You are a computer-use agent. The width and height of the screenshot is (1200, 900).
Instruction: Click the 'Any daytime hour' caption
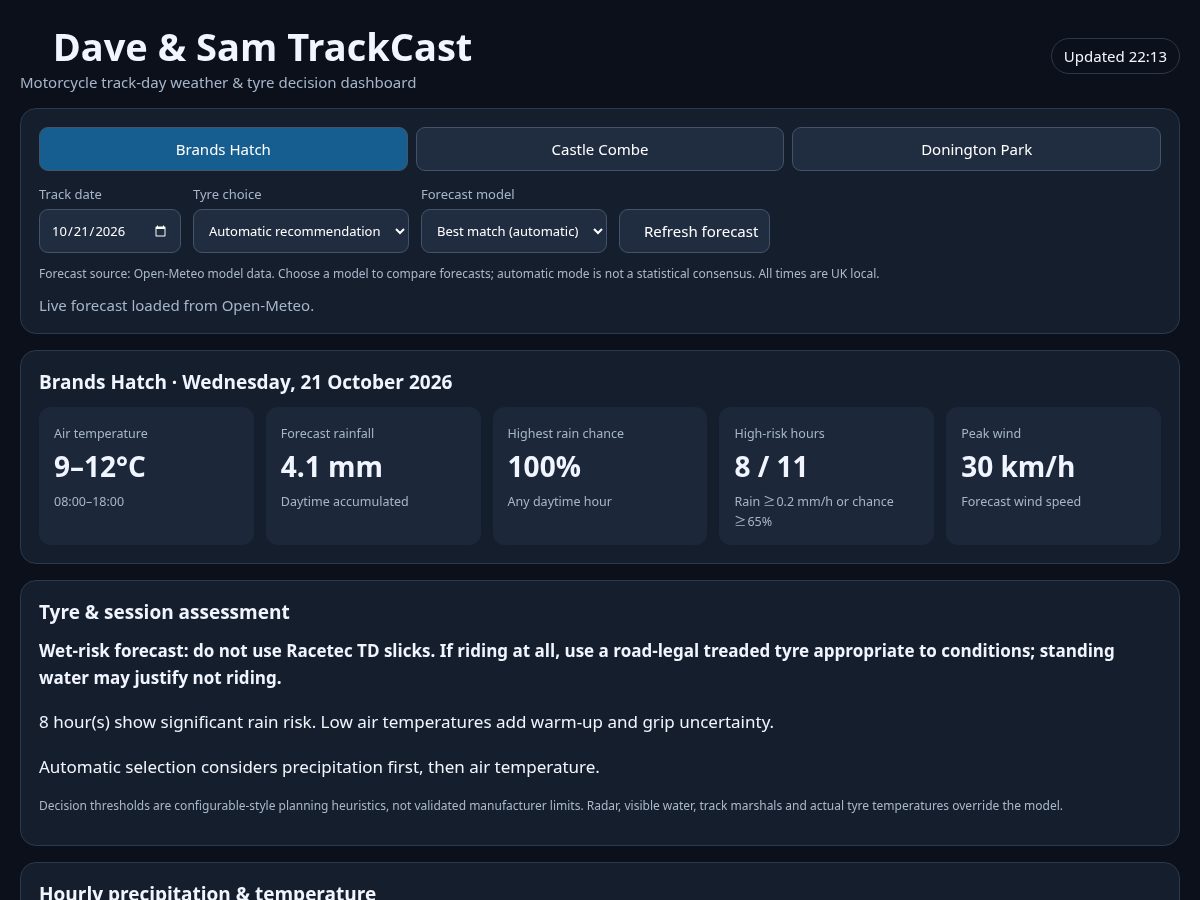[x=560, y=501]
